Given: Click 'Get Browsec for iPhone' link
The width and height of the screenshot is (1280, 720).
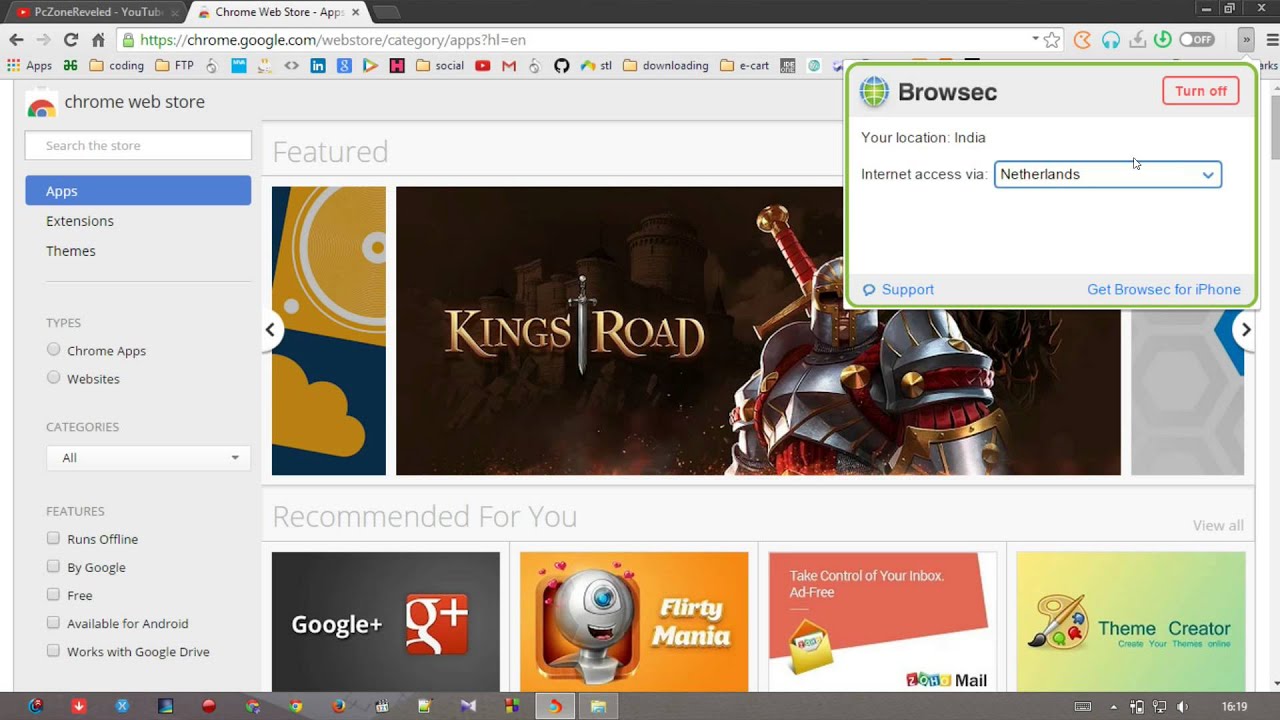Looking at the screenshot, I should [1164, 290].
